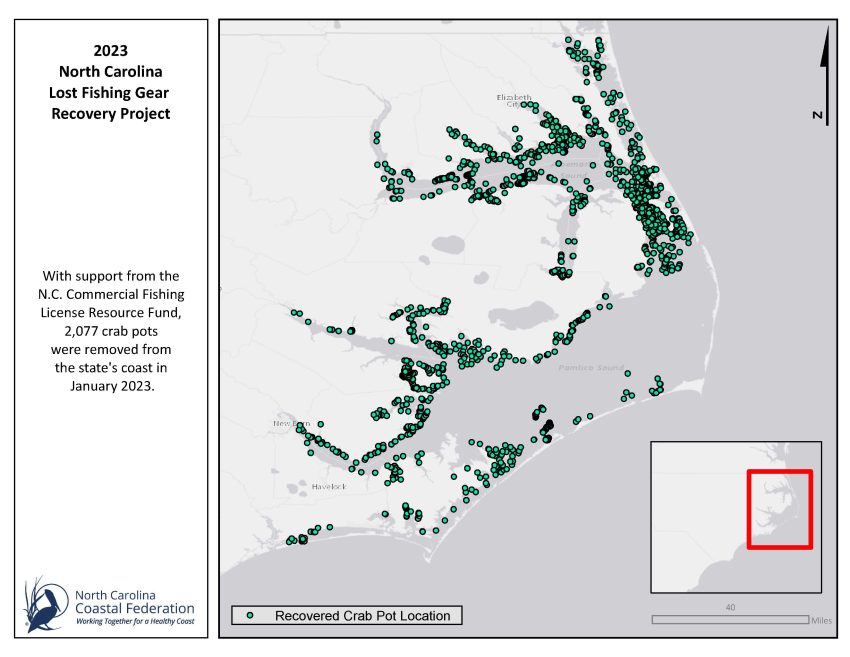Click the 'Recovered Crab Pot Location' legend text
This screenshot has height=657, width=850.
click(x=362, y=616)
